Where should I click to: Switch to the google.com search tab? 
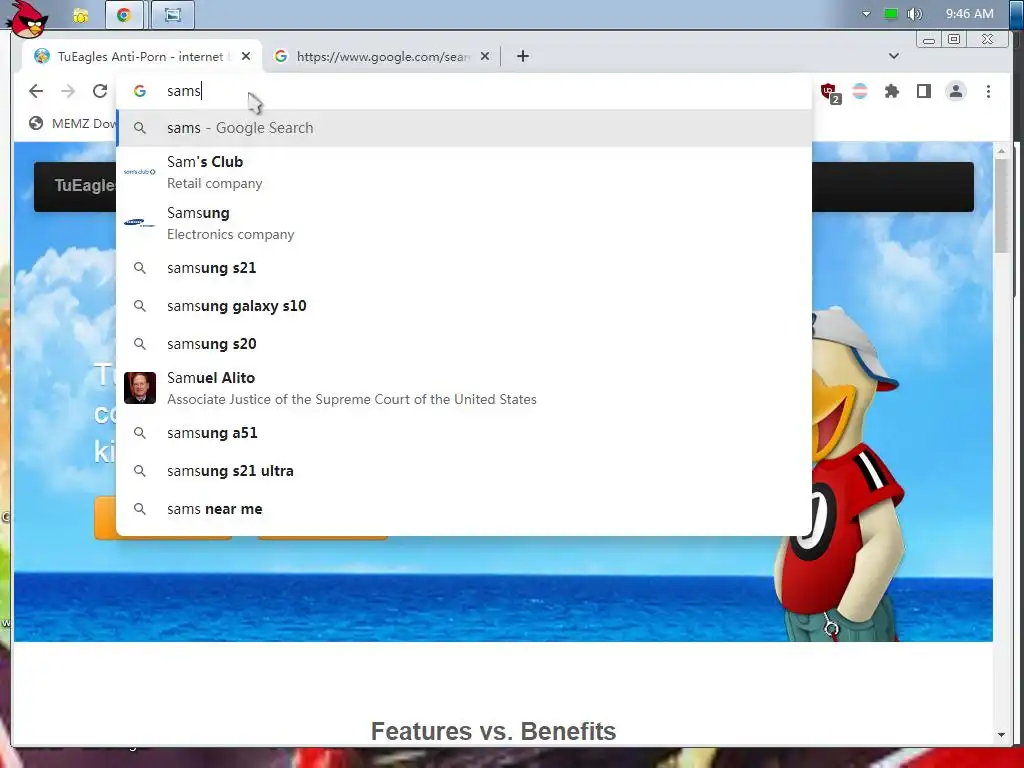pyautogui.click(x=382, y=56)
